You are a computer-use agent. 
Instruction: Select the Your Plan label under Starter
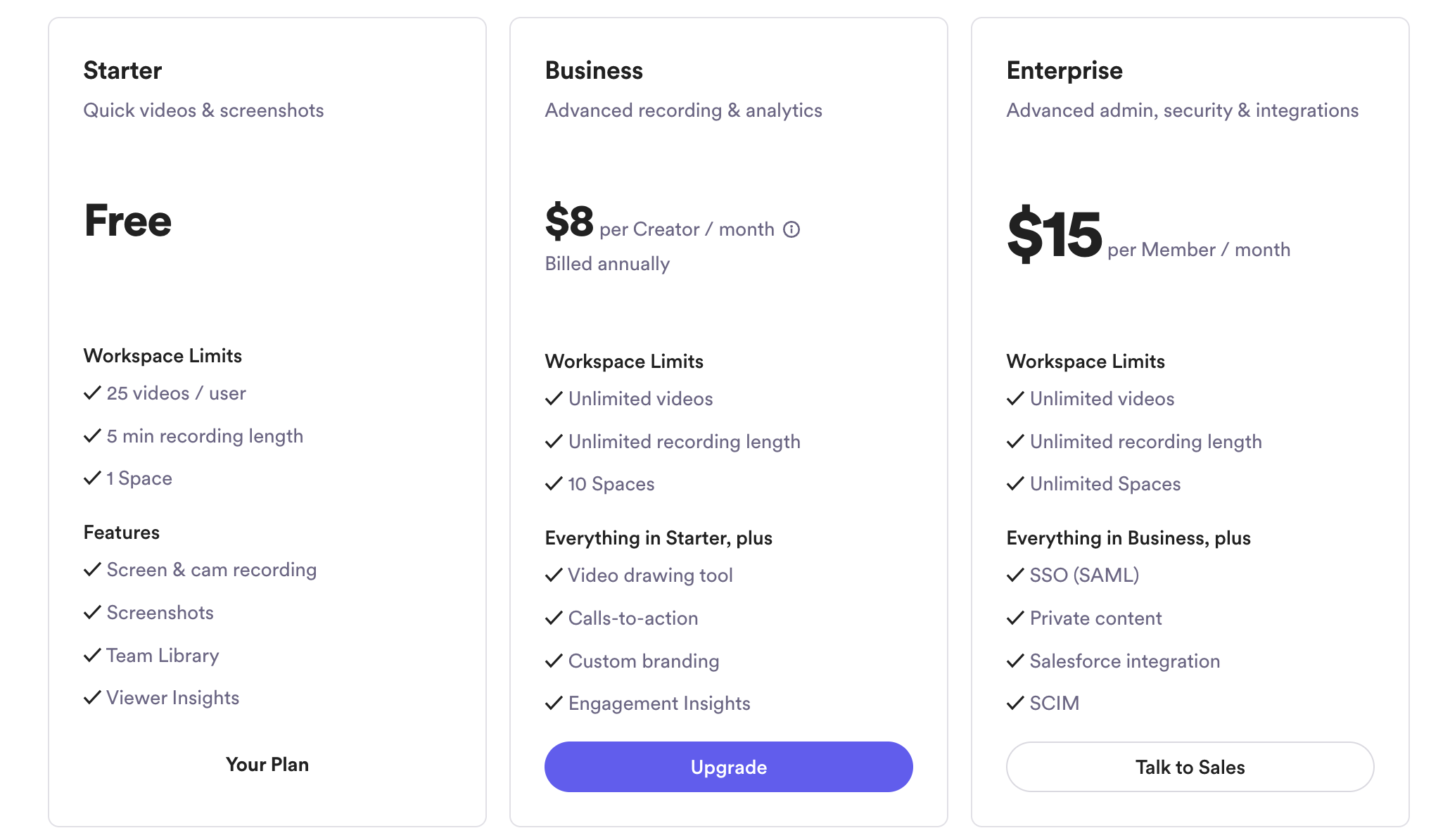[267, 765]
